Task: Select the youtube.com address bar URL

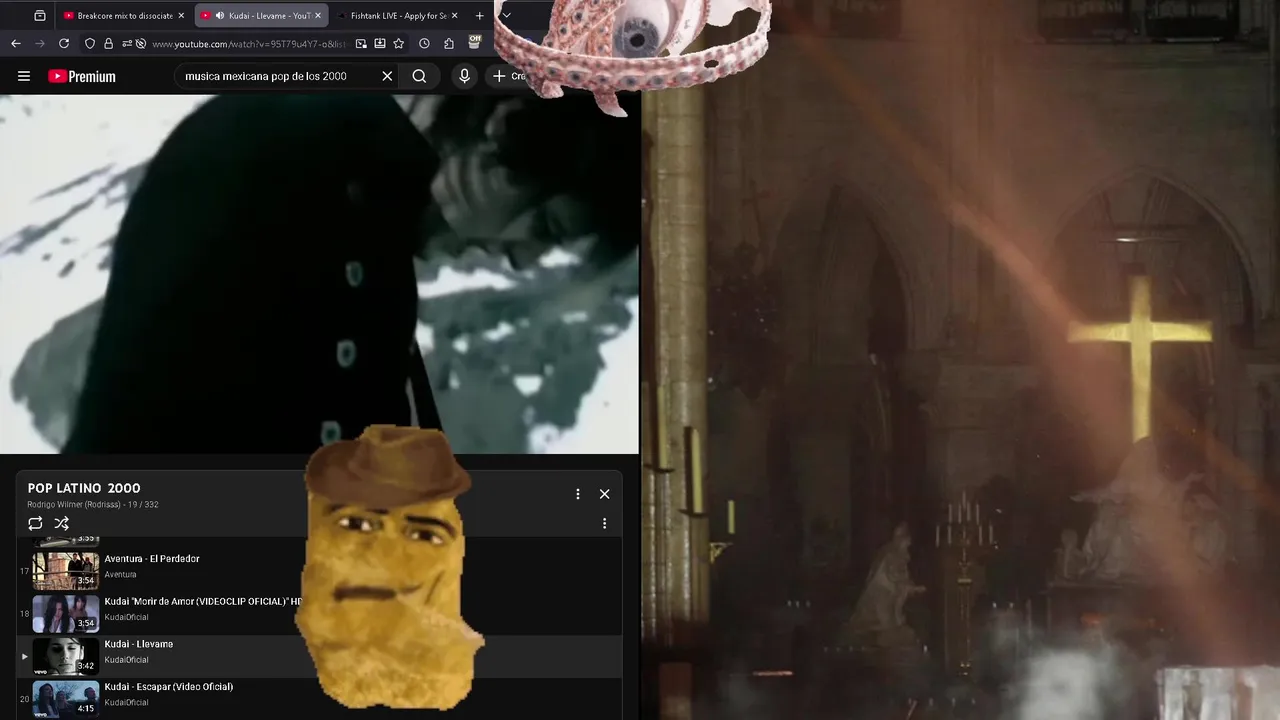Action: pos(248,44)
